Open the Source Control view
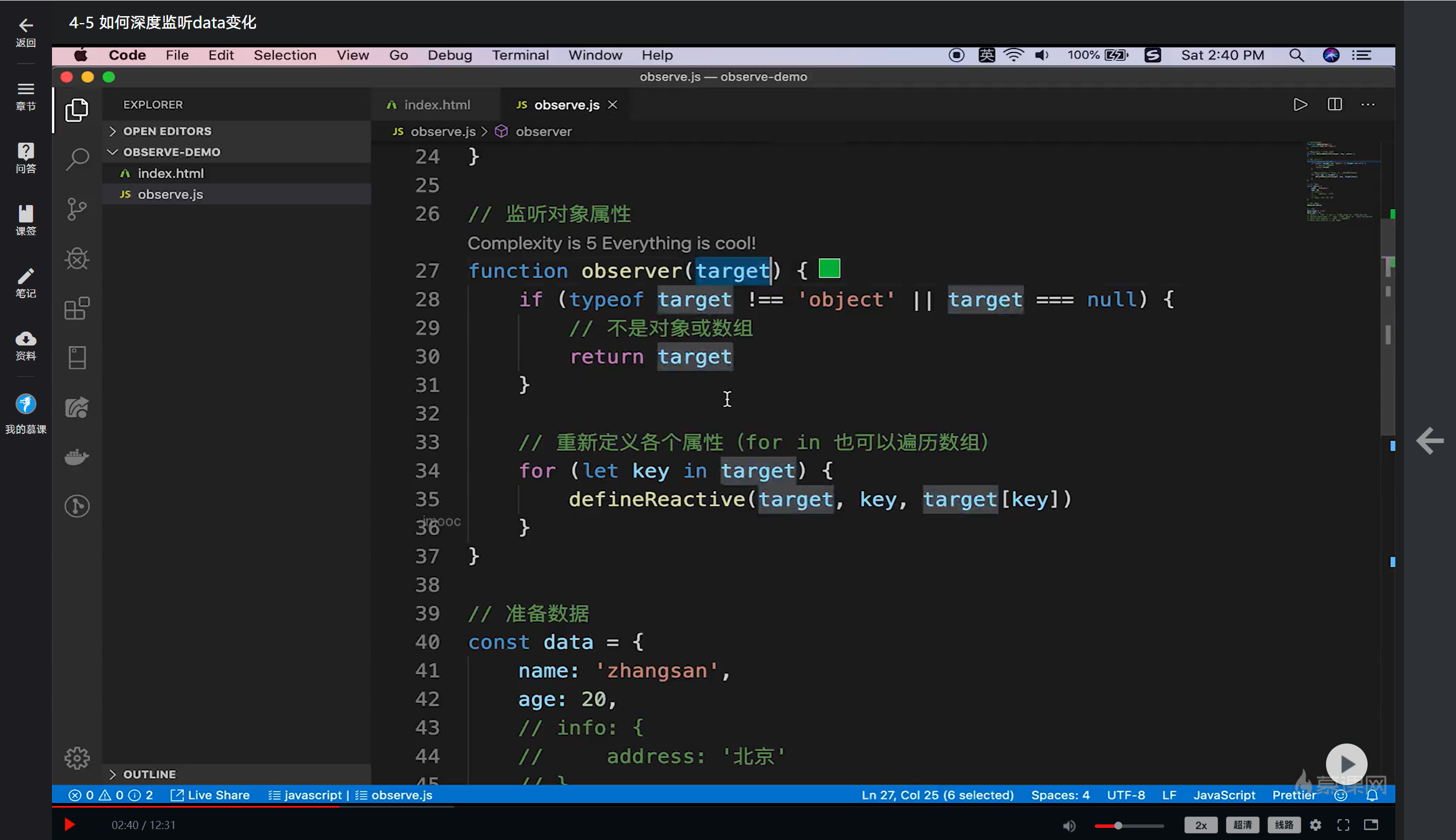This screenshot has width=1456, height=840. [77, 209]
